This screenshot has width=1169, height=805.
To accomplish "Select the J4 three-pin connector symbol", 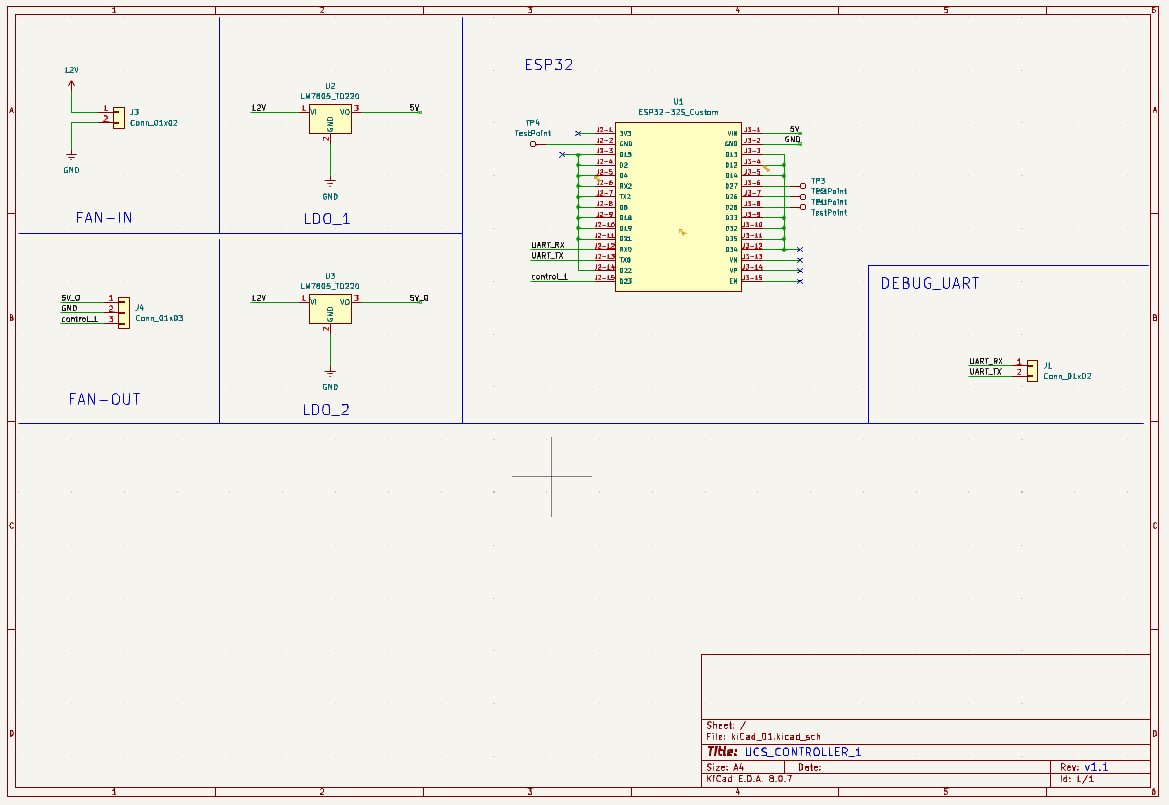I will (124, 311).
